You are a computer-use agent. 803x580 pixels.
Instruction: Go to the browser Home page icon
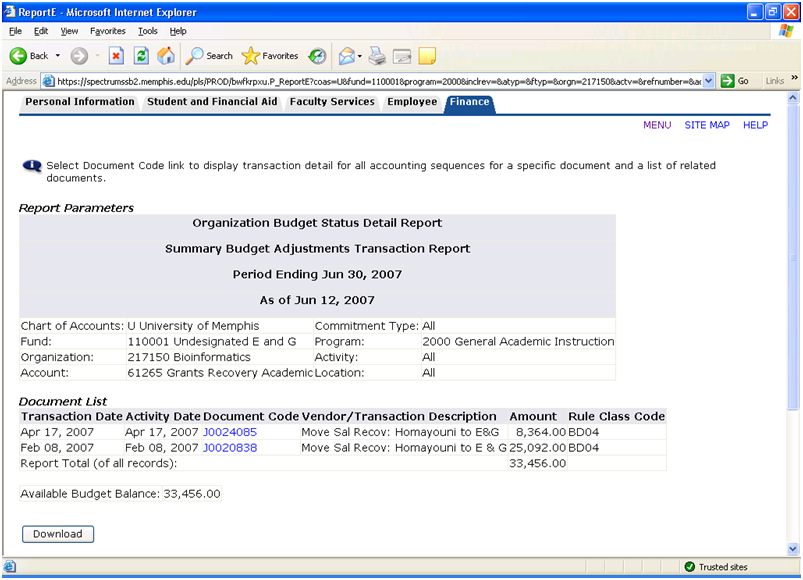point(166,56)
